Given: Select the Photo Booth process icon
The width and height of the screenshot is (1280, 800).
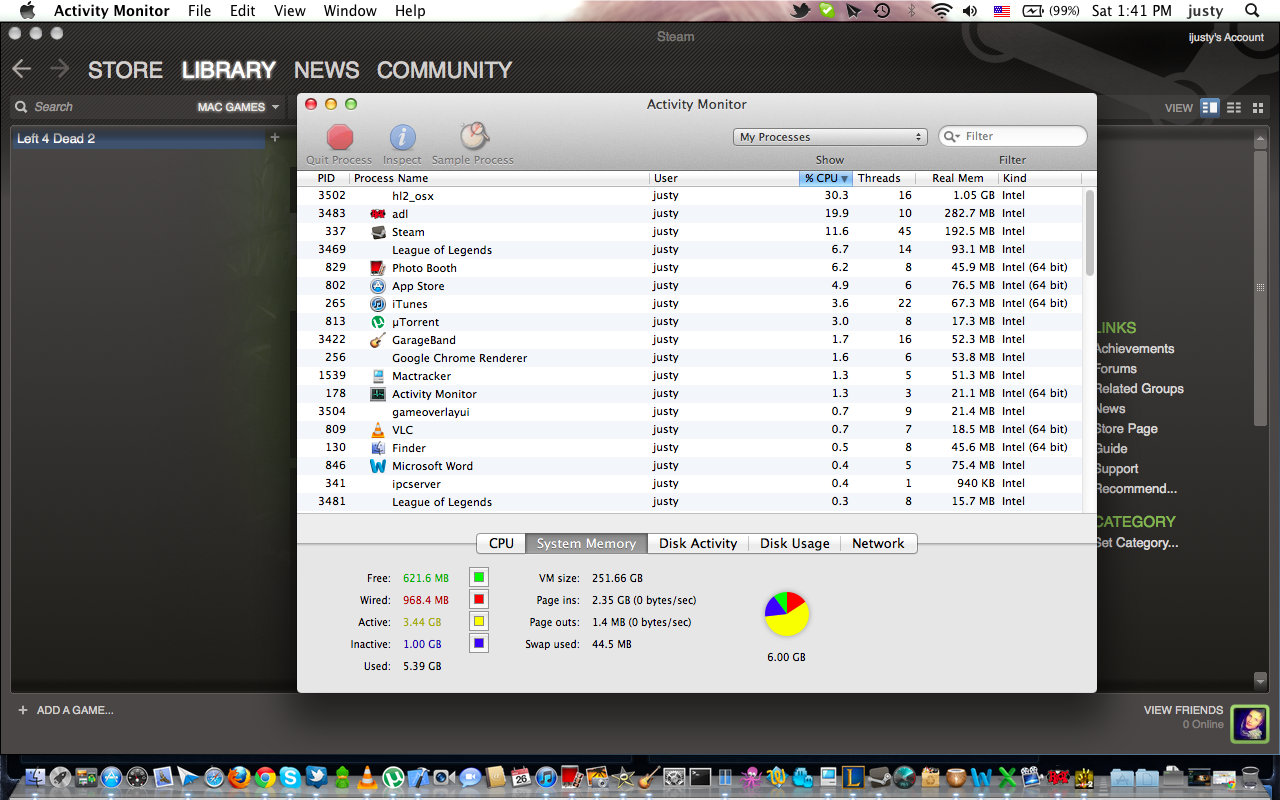Looking at the screenshot, I should click(x=378, y=268).
